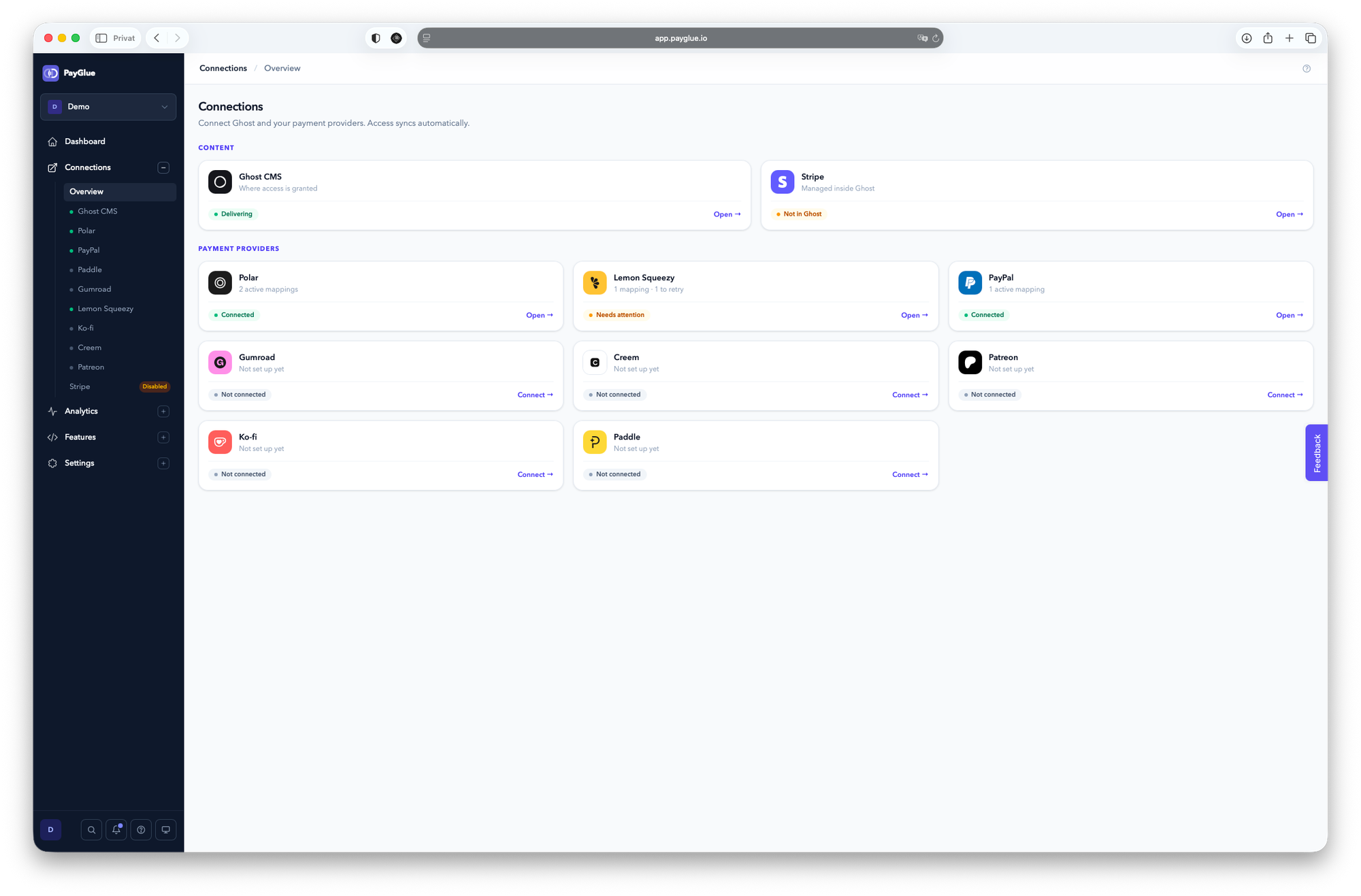Go back in browser history

click(157, 38)
